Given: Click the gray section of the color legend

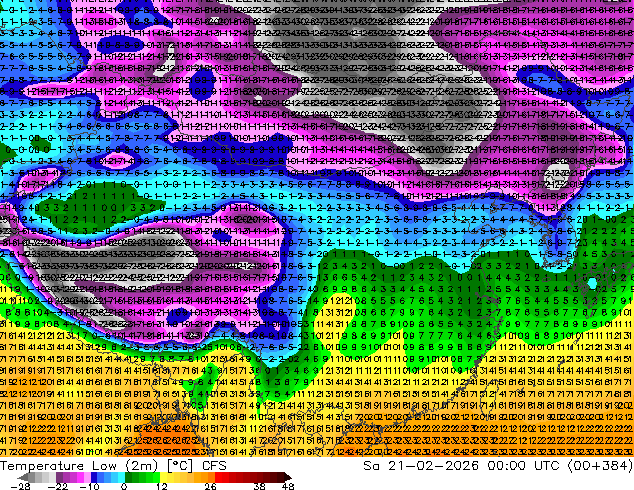Looking at the screenshot, I should [42, 477].
